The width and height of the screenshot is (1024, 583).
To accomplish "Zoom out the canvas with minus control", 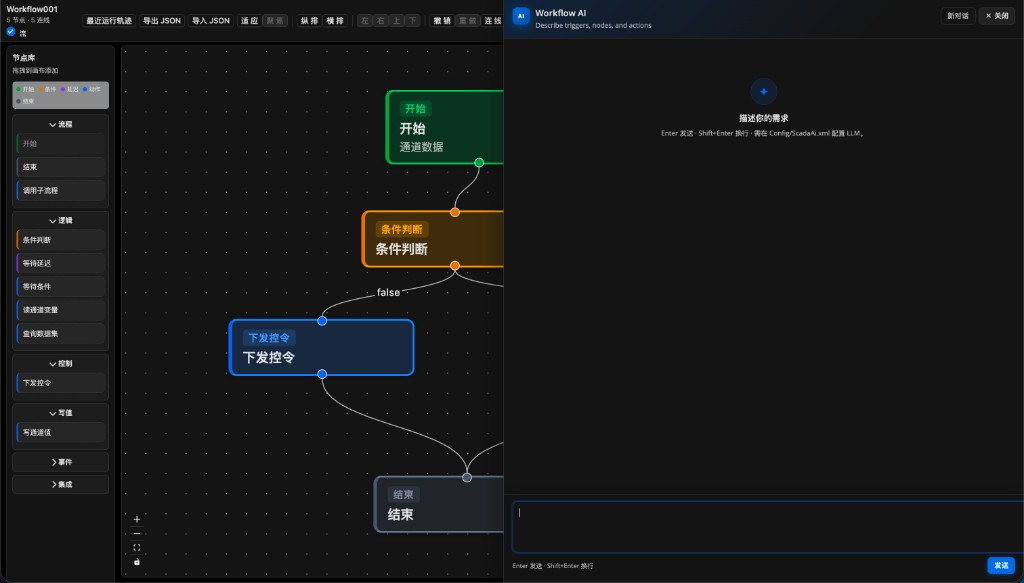I will (x=136, y=533).
